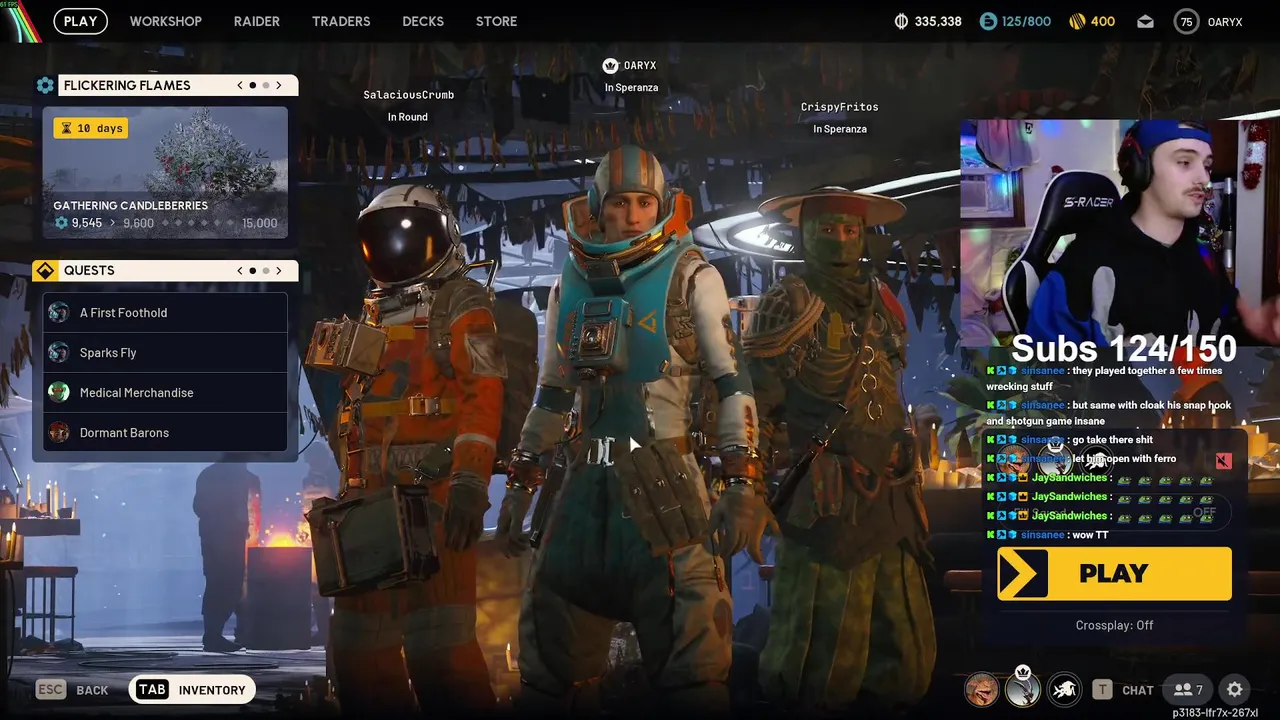
Task: Open the friends list showing 7
Action: 1188,689
